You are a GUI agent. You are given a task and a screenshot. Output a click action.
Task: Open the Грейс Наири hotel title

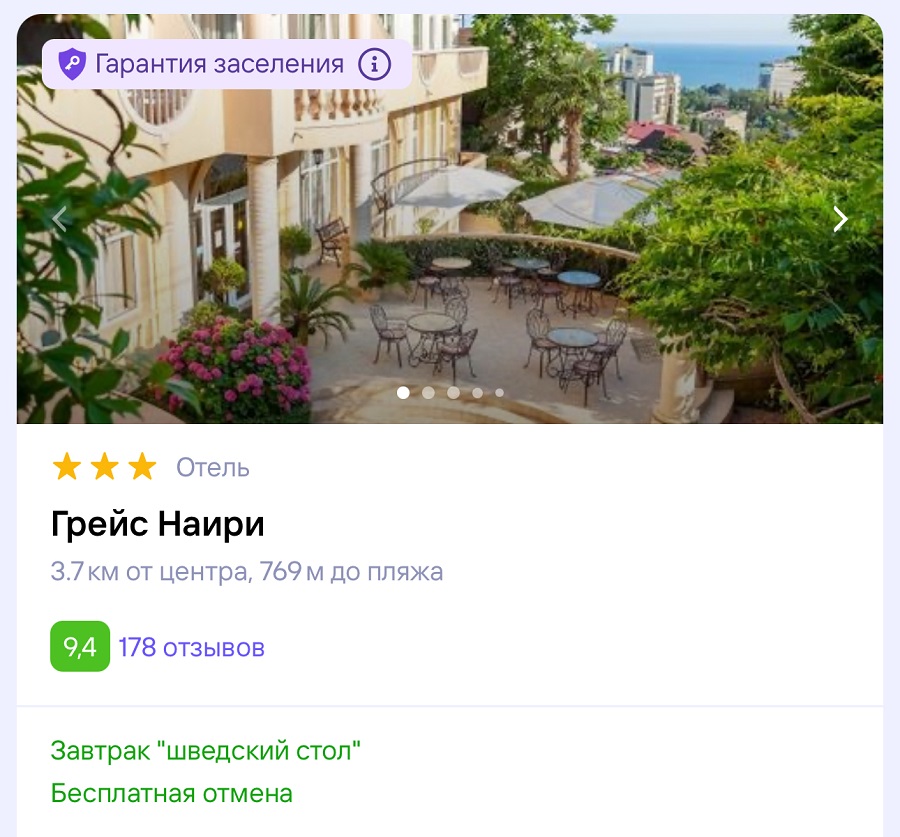coord(158,524)
